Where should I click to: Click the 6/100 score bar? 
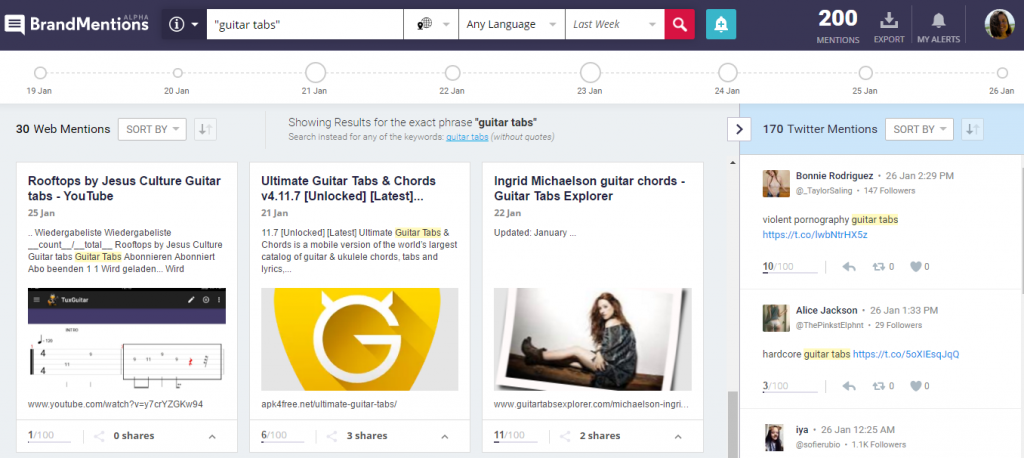[285, 436]
